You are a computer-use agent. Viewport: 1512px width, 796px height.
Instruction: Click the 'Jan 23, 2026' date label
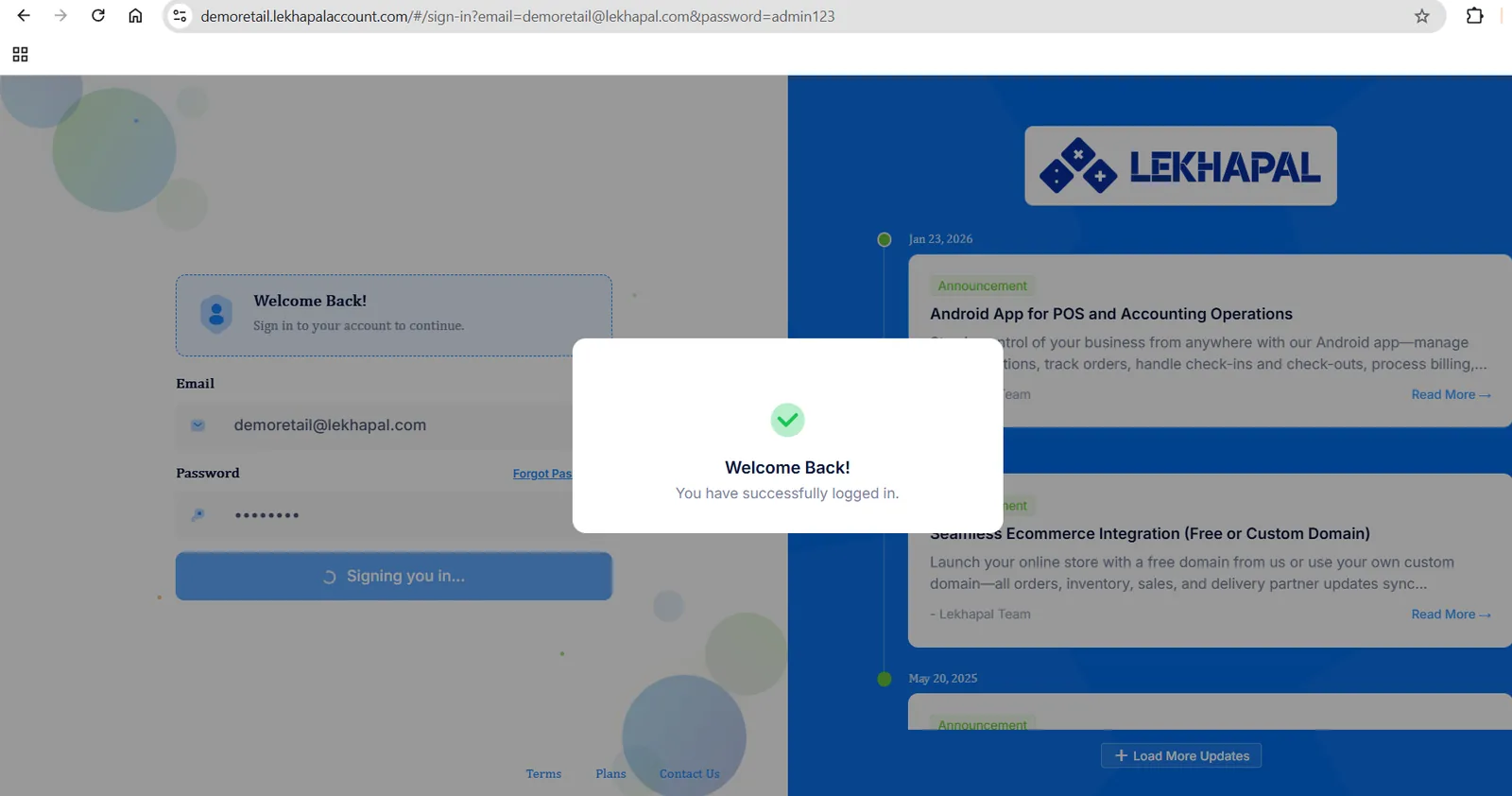tap(940, 239)
